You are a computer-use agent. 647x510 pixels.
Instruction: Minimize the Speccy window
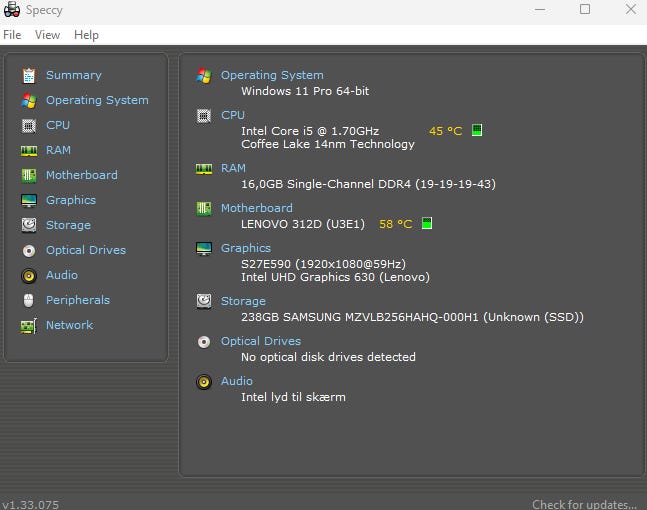[540, 9]
